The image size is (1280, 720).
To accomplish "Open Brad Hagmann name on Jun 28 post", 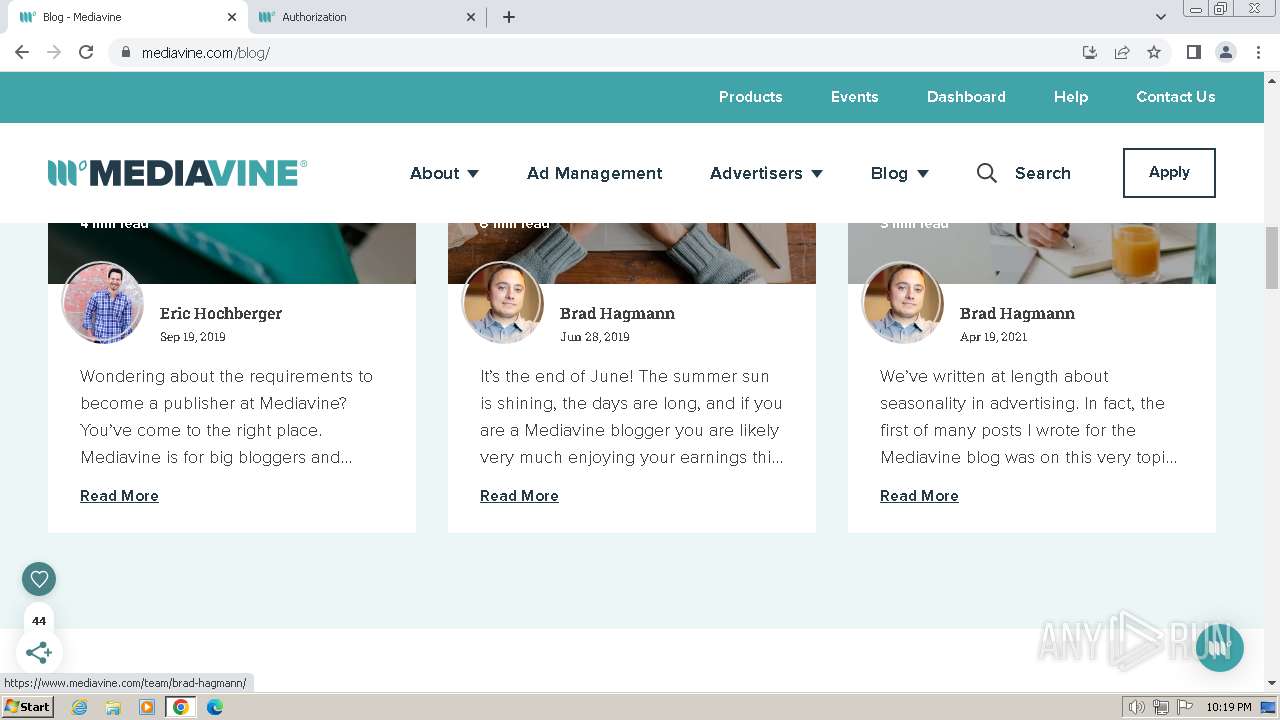I will (617, 313).
